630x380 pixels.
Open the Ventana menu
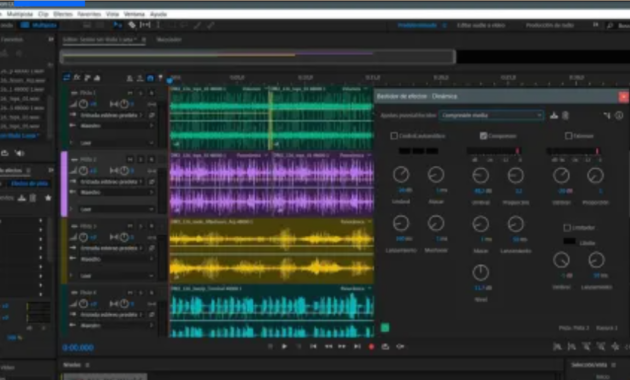point(134,14)
